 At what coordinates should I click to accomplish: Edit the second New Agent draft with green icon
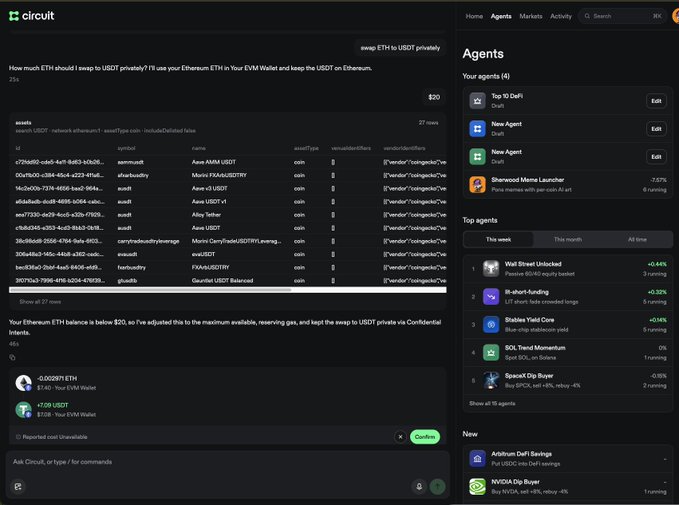click(x=656, y=157)
